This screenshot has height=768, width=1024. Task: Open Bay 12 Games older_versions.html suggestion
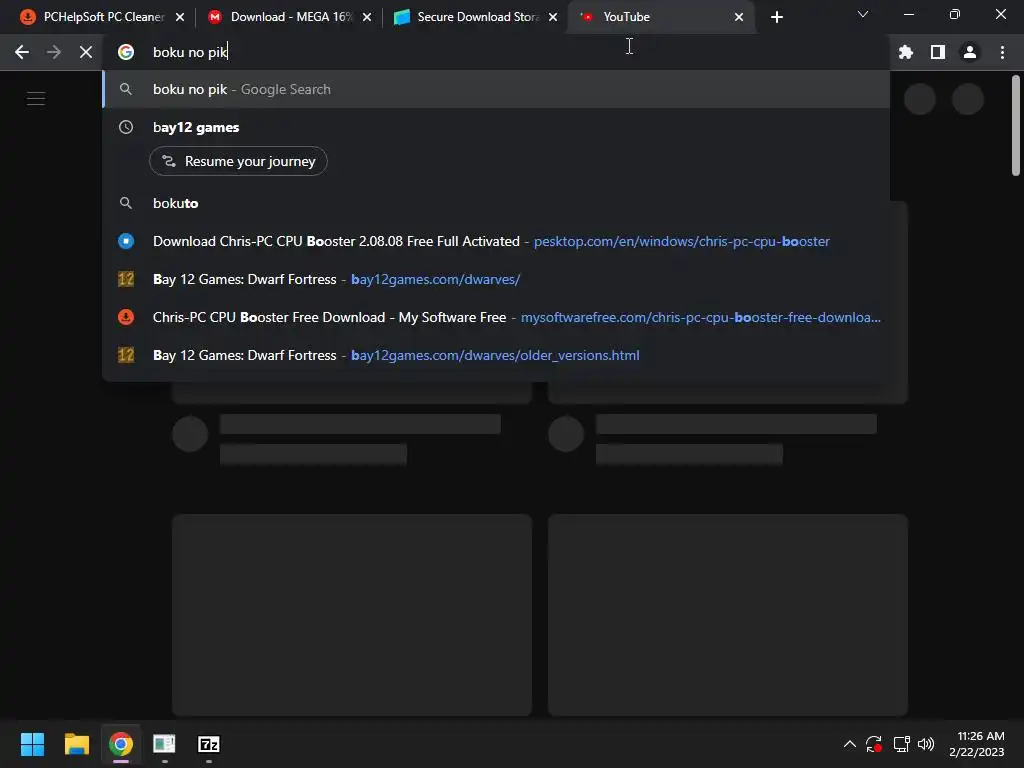pos(496,355)
